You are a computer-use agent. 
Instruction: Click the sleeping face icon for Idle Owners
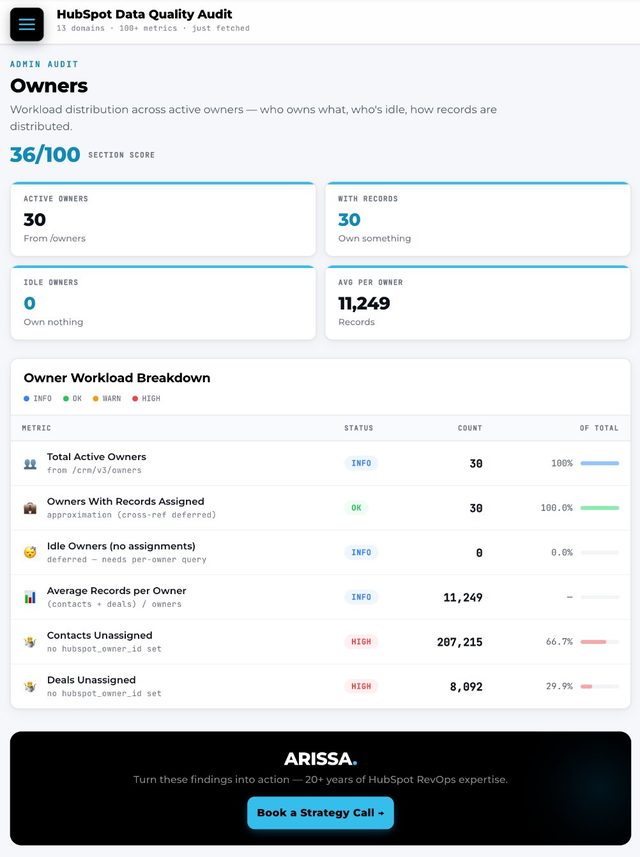point(30,553)
